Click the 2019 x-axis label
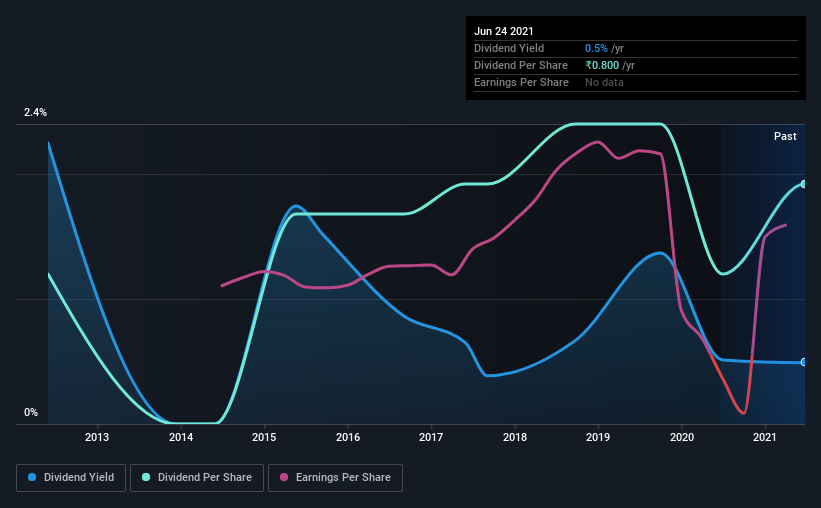The width and height of the screenshot is (821, 508). tap(598, 437)
